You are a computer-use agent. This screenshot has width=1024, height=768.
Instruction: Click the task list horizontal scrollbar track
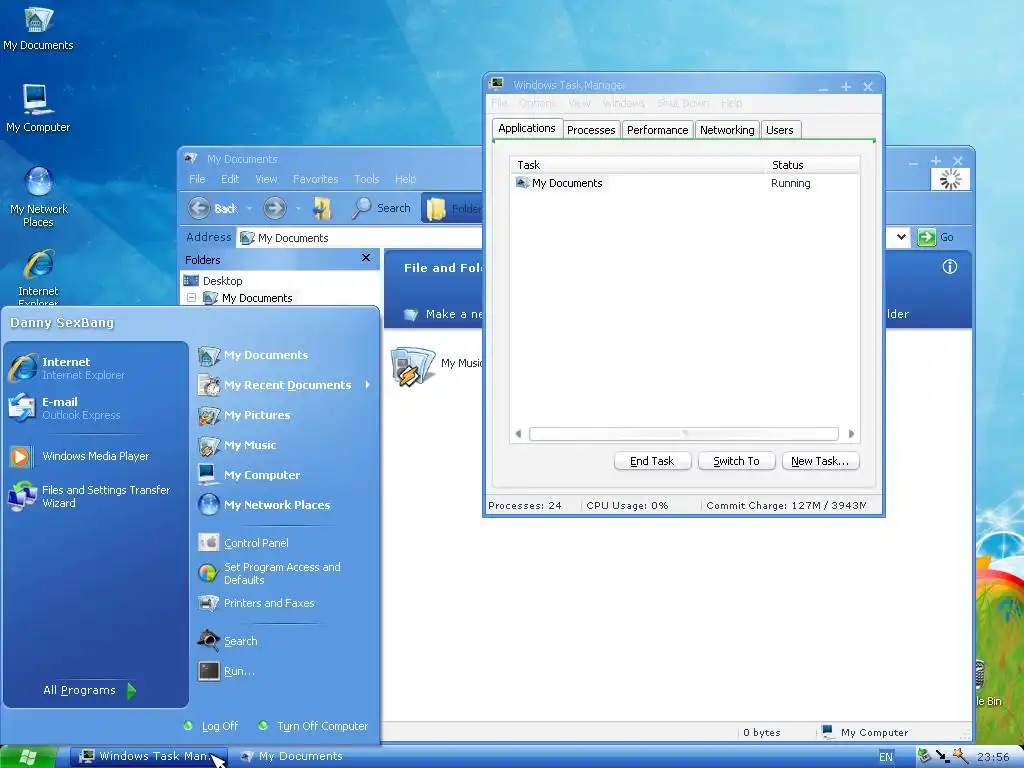(684, 434)
